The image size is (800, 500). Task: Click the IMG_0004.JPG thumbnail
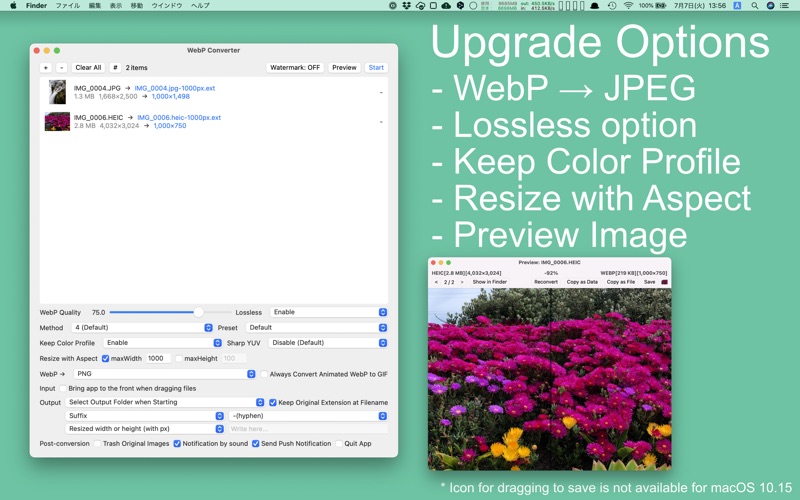pos(57,92)
